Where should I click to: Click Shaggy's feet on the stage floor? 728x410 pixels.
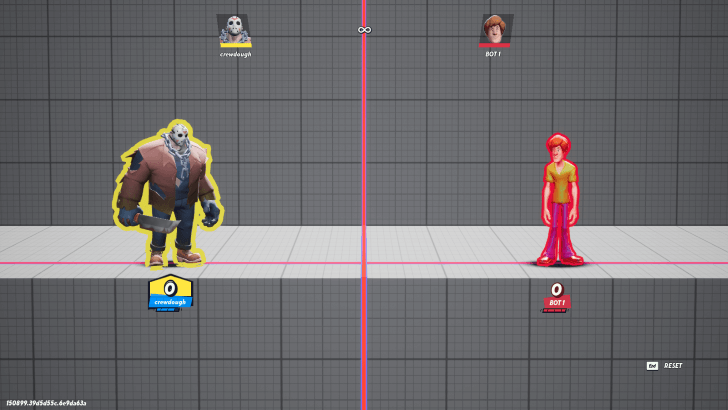pos(559,259)
